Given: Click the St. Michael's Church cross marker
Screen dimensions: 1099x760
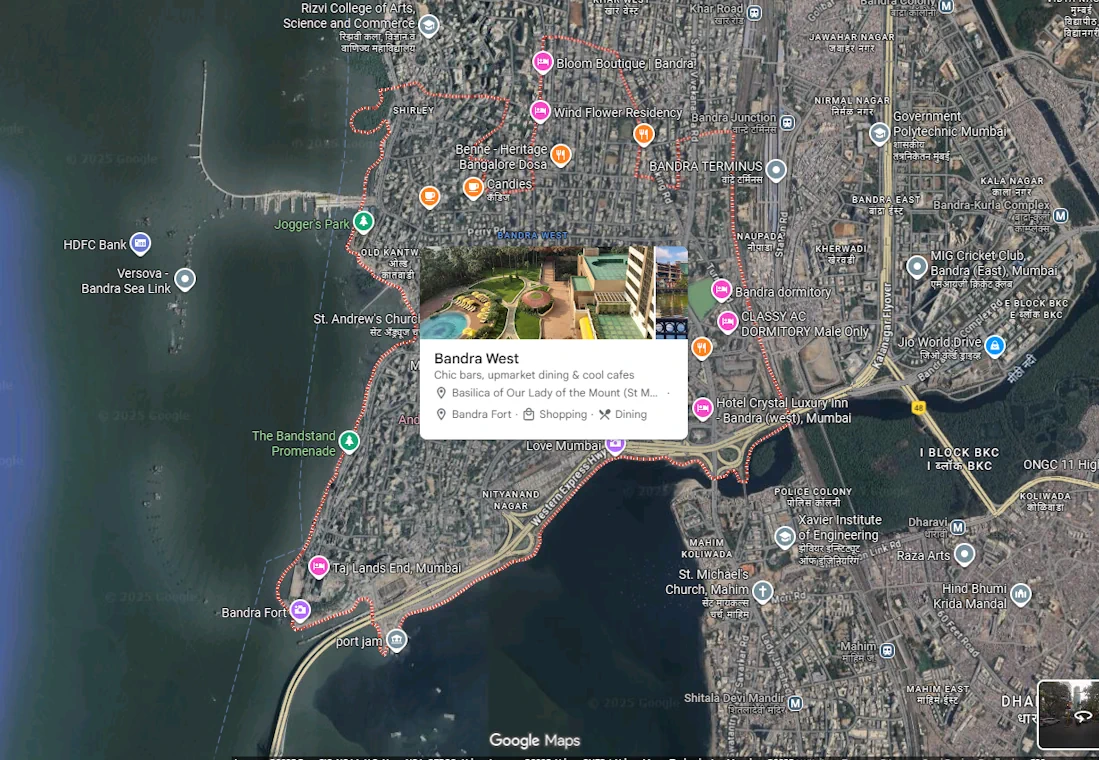Looking at the screenshot, I should (x=763, y=591).
